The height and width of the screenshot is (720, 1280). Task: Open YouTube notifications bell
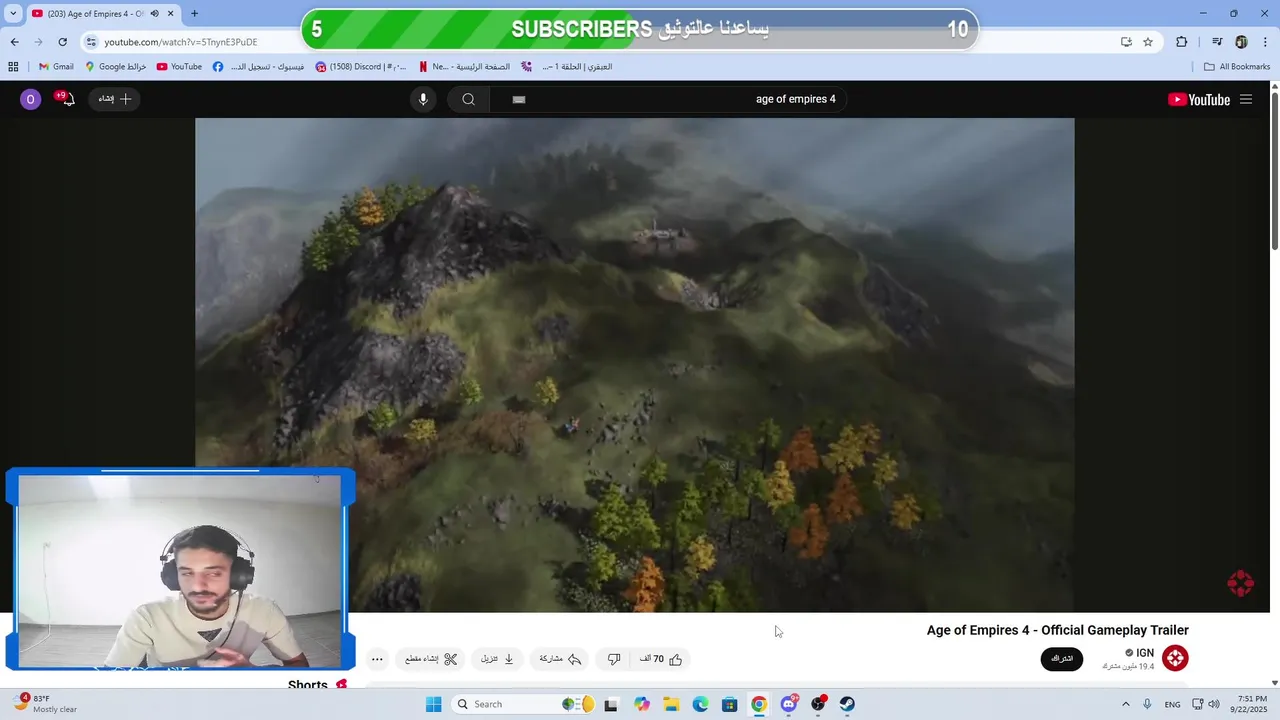click(66, 98)
